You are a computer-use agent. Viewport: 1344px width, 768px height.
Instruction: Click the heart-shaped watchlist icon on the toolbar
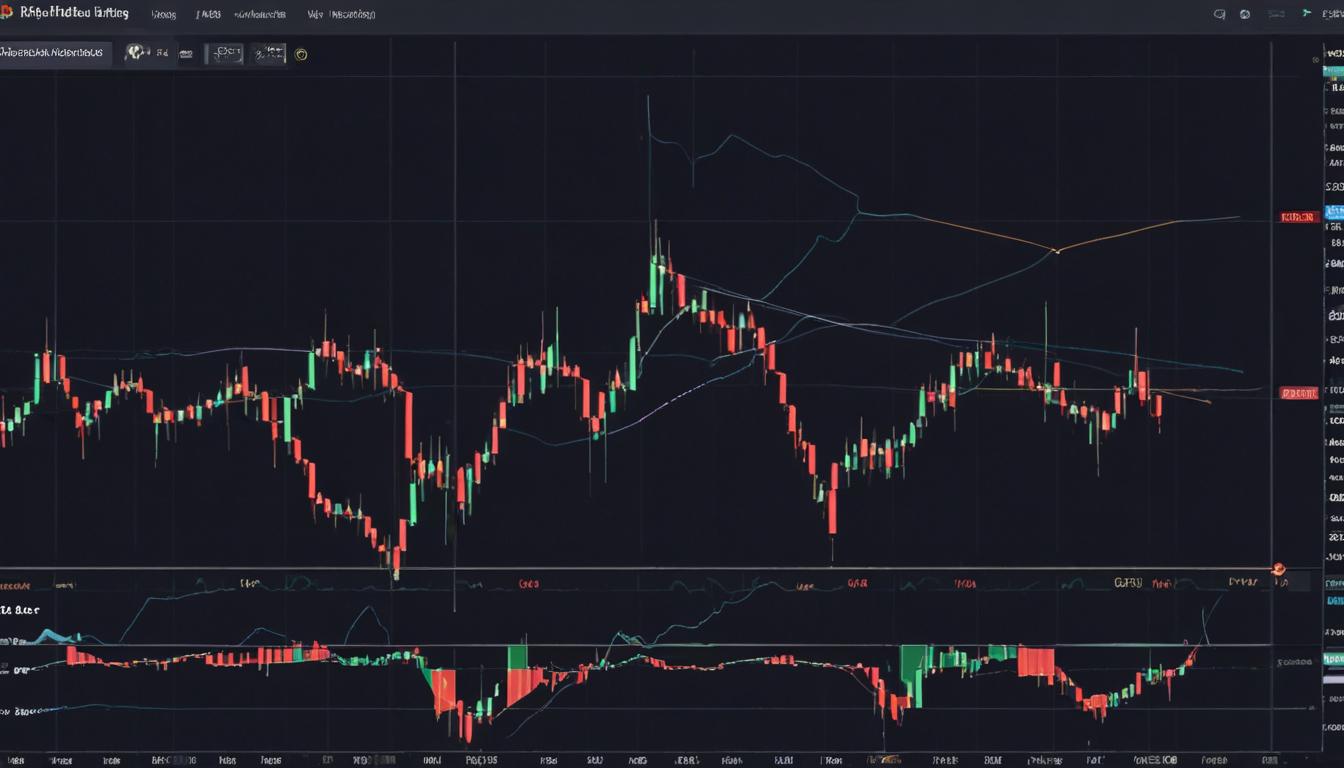tap(135, 50)
